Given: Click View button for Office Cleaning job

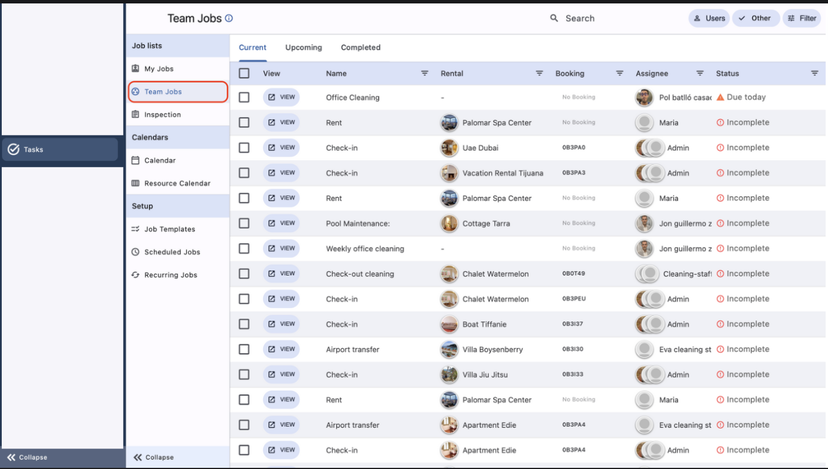Looking at the screenshot, I should (x=281, y=98).
